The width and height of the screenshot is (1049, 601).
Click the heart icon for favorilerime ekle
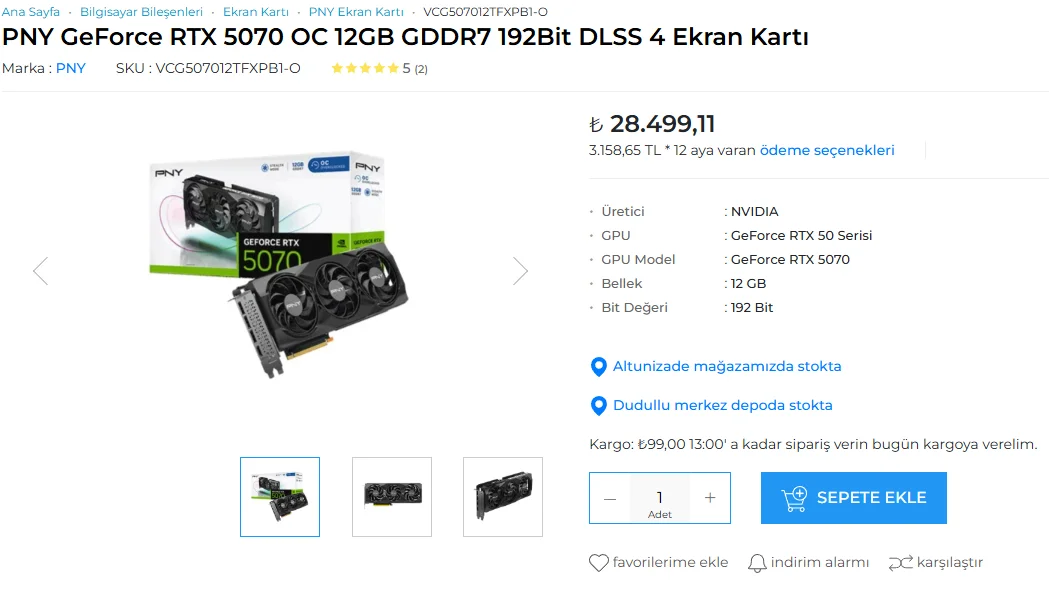(x=599, y=563)
